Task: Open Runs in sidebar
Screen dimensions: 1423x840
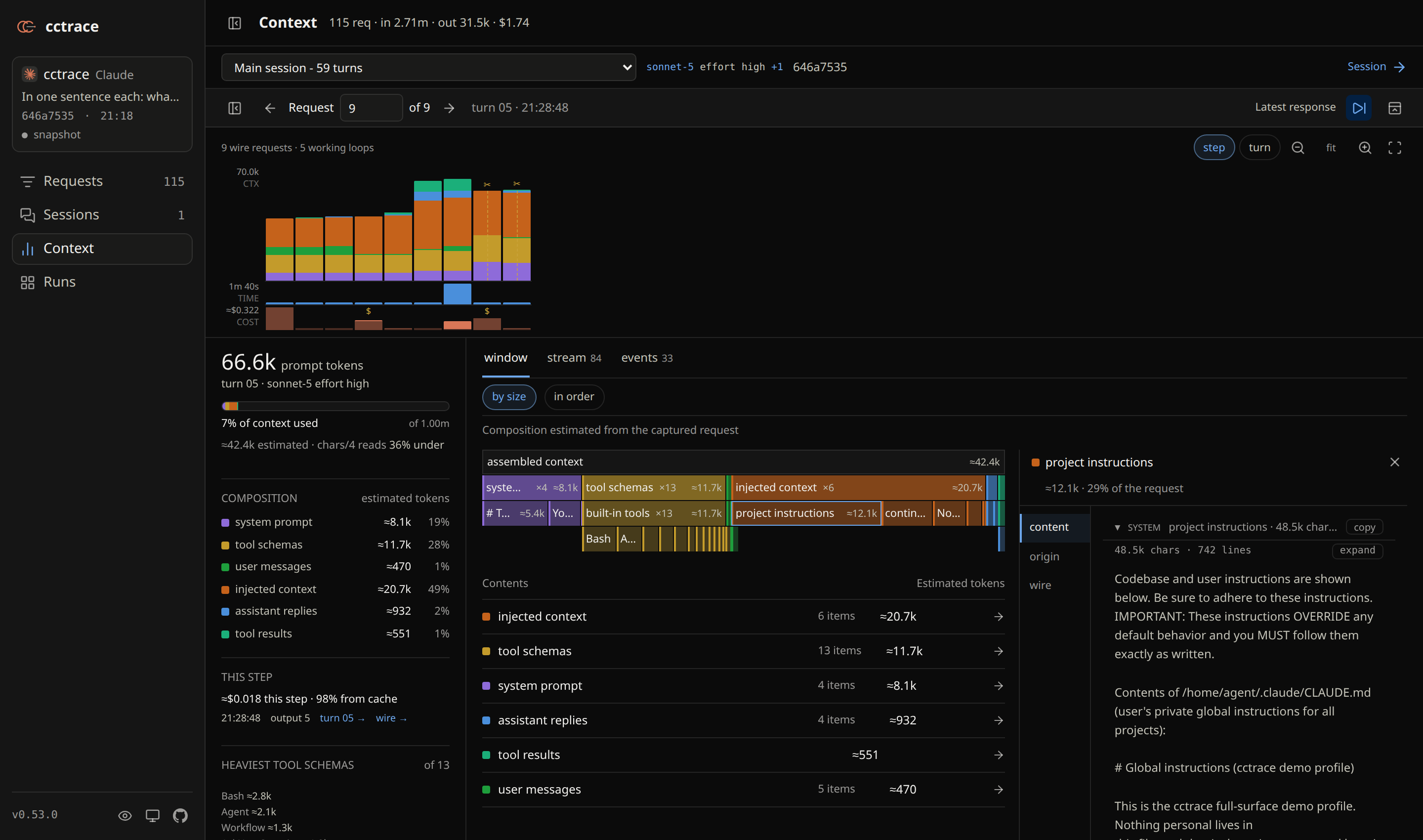Action: click(x=102, y=282)
